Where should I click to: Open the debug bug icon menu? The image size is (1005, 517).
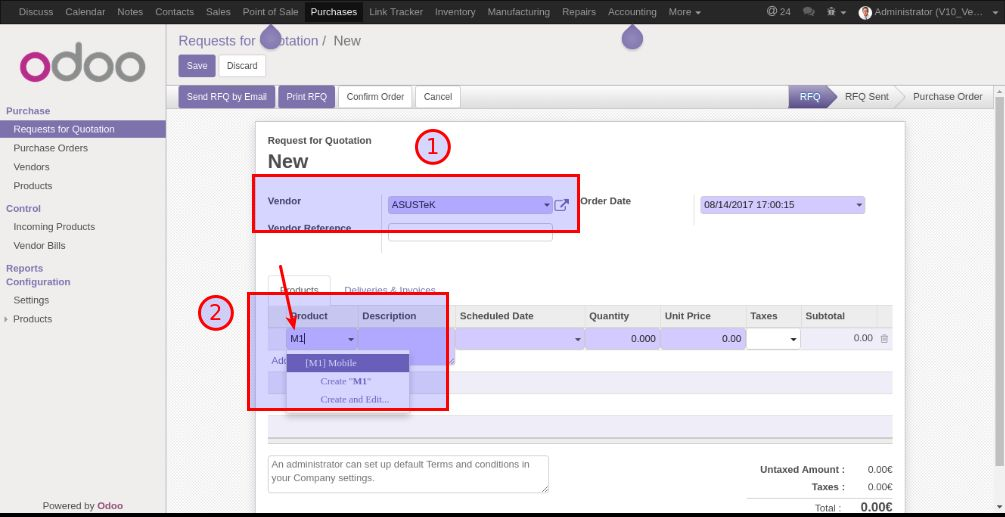tap(835, 12)
